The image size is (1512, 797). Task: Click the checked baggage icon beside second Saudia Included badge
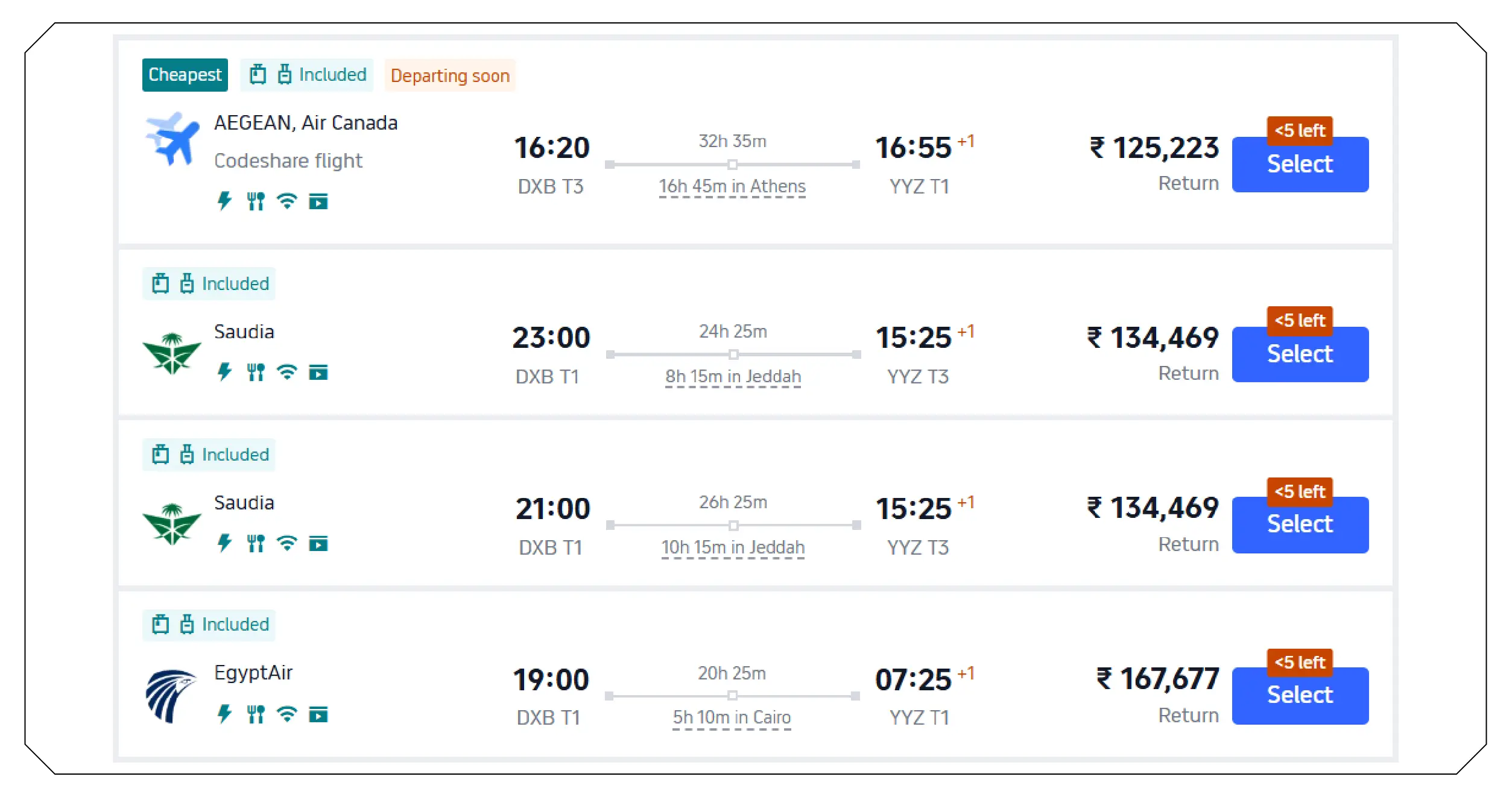pyautogui.click(x=188, y=454)
